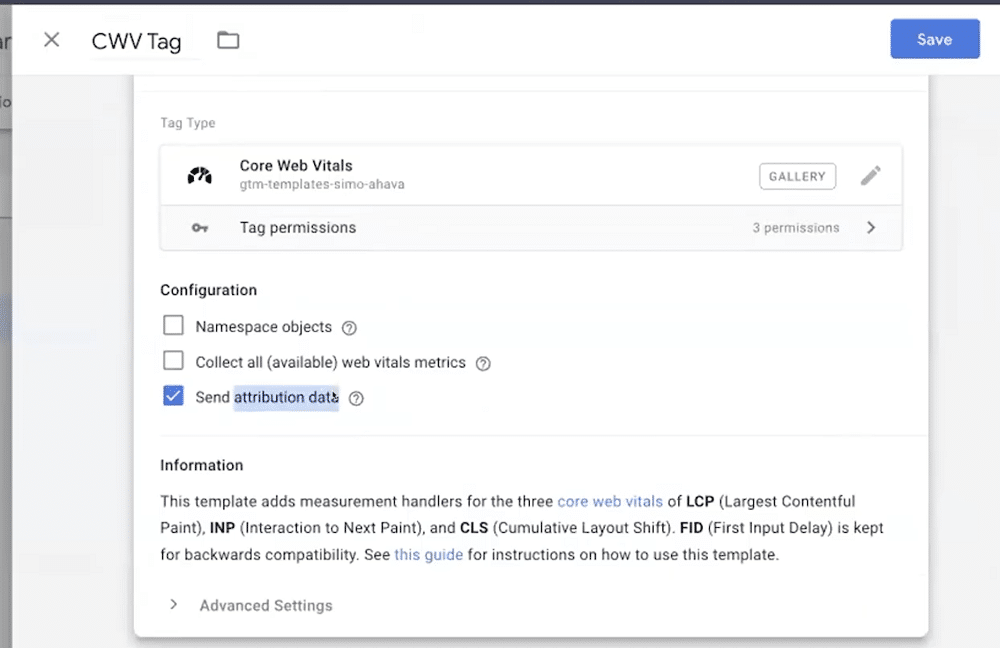Click the help icon beside Collect all metrics

pyautogui.click(x=483, y=362)
